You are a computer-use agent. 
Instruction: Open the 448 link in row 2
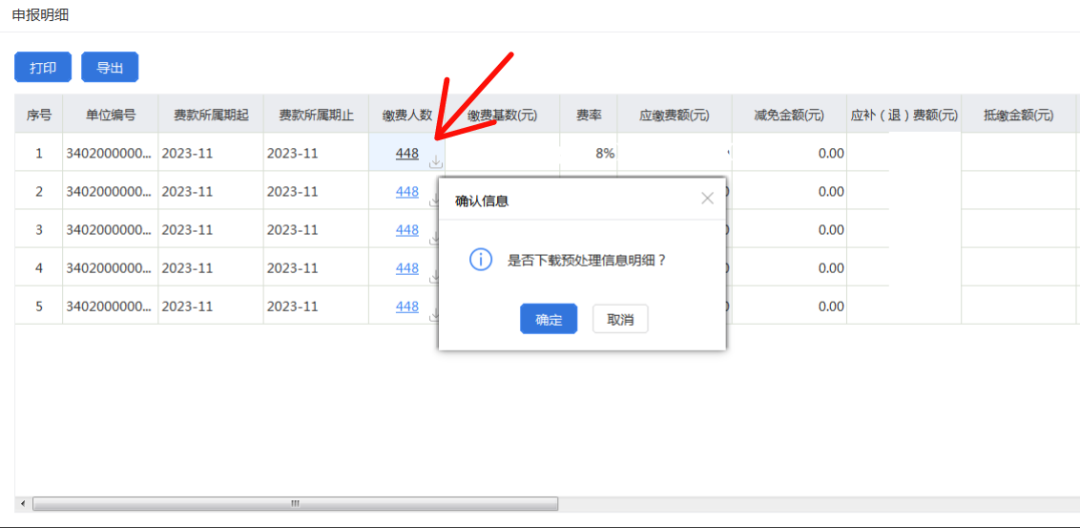click(407, 192)
